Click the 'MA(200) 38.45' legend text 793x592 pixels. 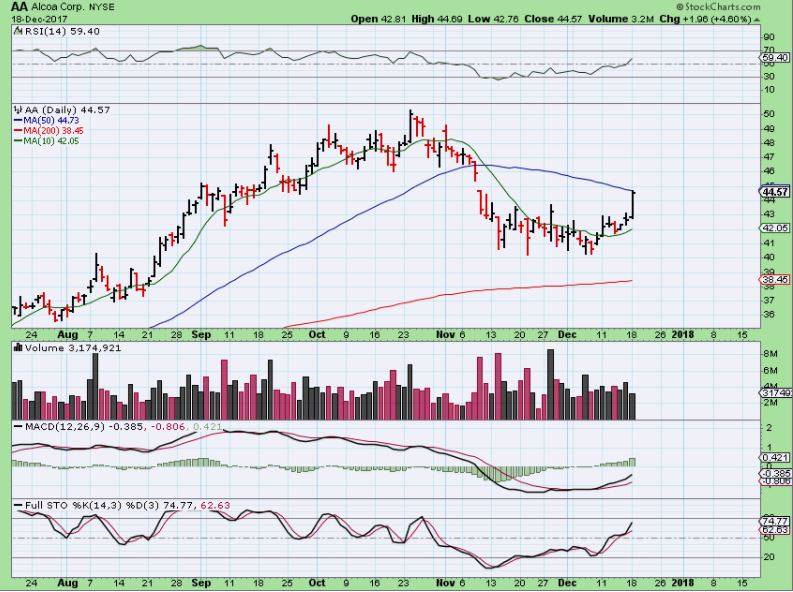[x=54, y=130]
